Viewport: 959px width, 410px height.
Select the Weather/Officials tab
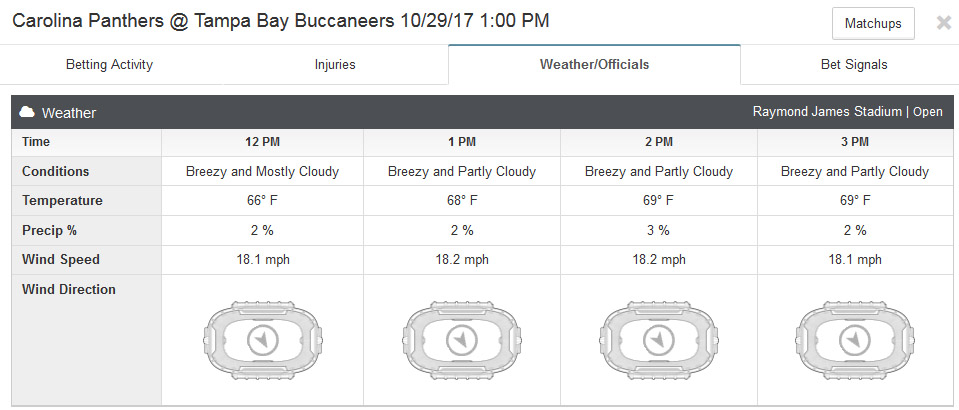point(594,64)
